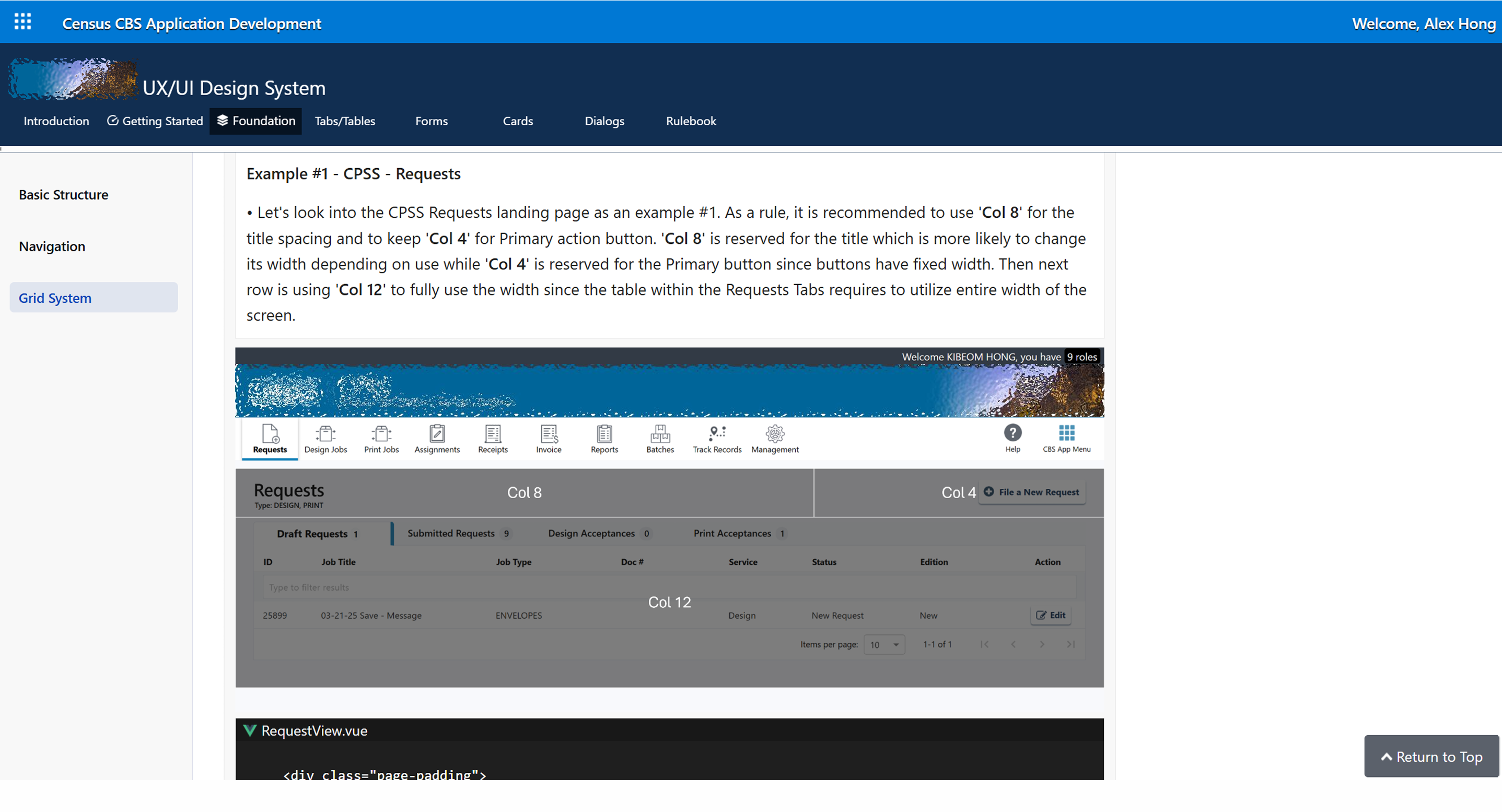
Task: Select the Draft Requests tab
Action: point(318,533)
